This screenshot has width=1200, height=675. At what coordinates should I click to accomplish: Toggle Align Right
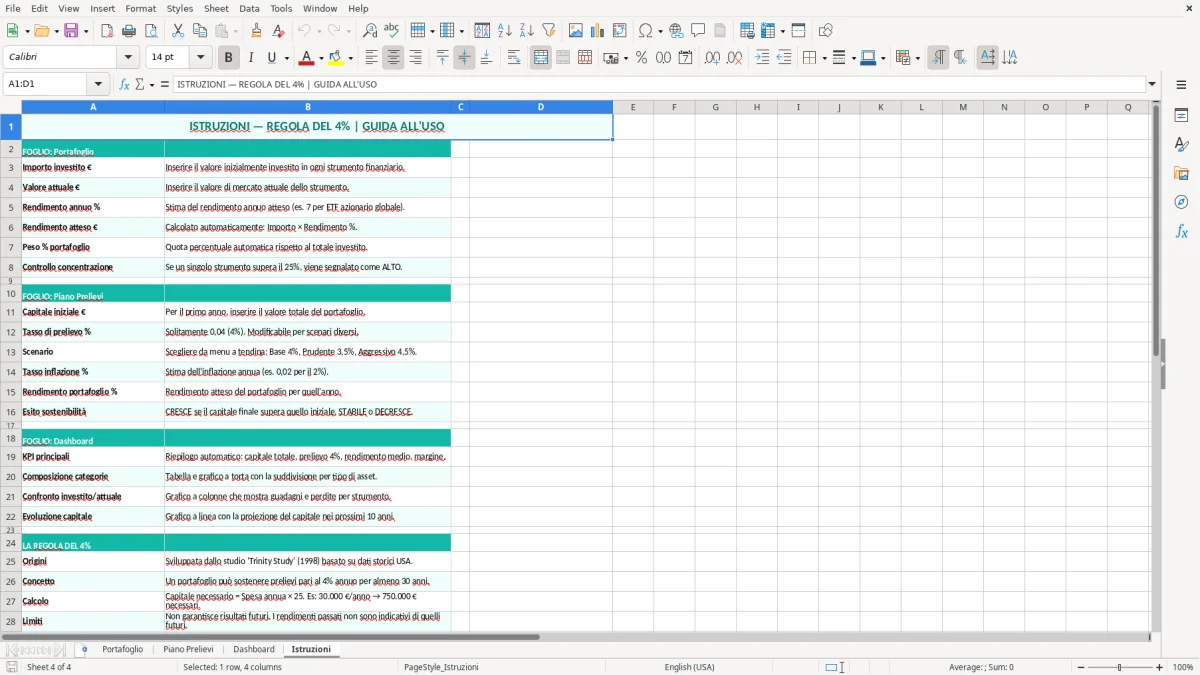click(415, 58)
